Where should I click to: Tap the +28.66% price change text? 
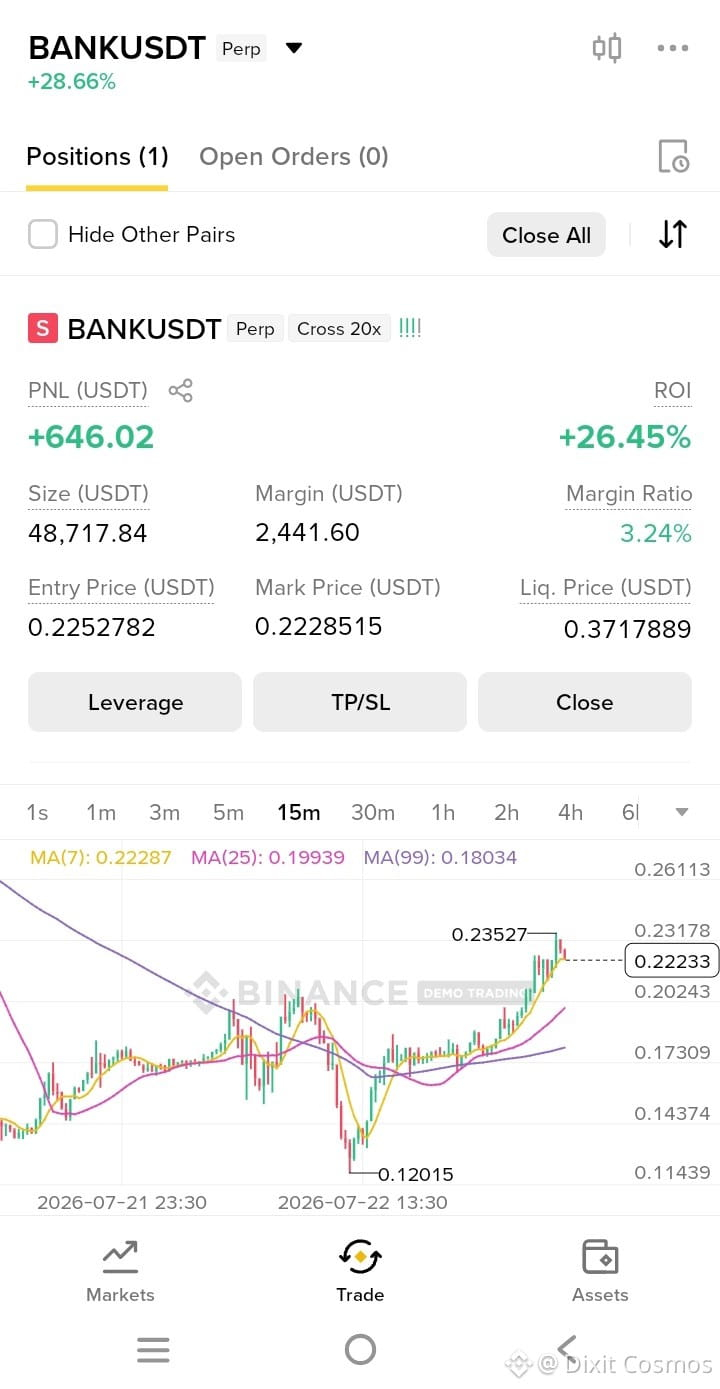coord(72,82)
